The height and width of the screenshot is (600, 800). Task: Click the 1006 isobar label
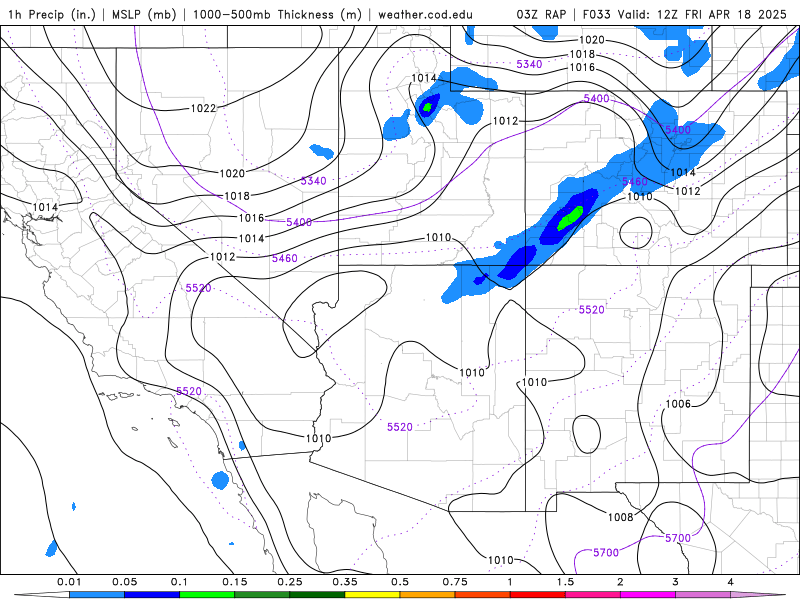click(678, 404)
